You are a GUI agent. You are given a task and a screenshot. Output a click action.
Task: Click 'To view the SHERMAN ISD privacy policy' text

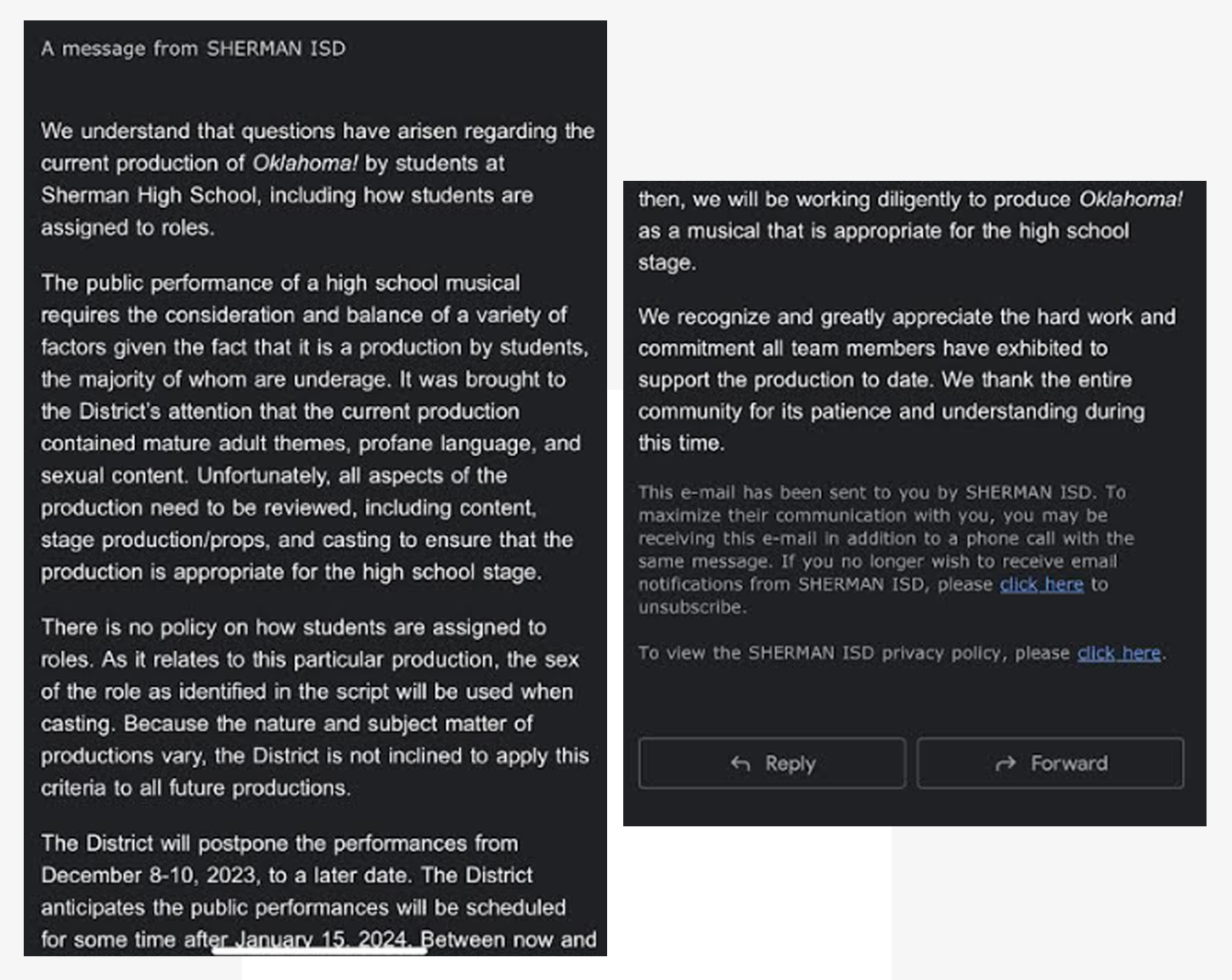click(x=853, y=653)
